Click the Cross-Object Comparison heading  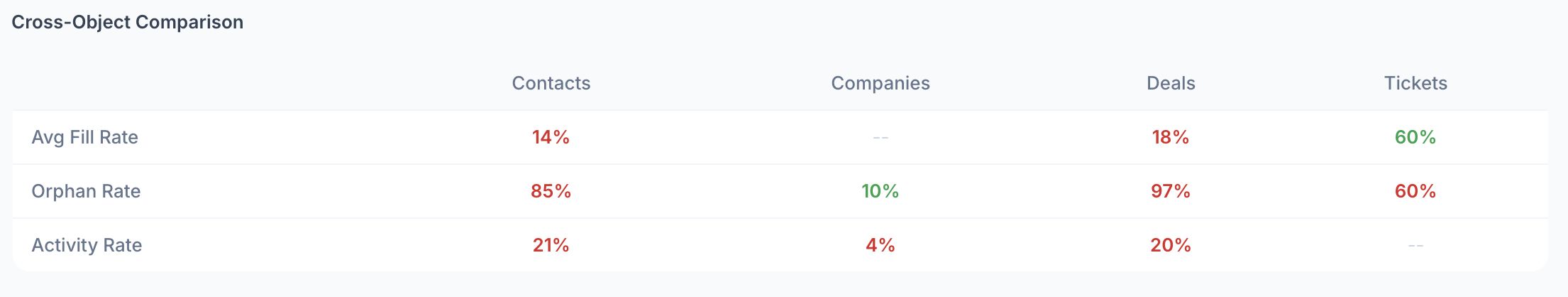point(128,22)
